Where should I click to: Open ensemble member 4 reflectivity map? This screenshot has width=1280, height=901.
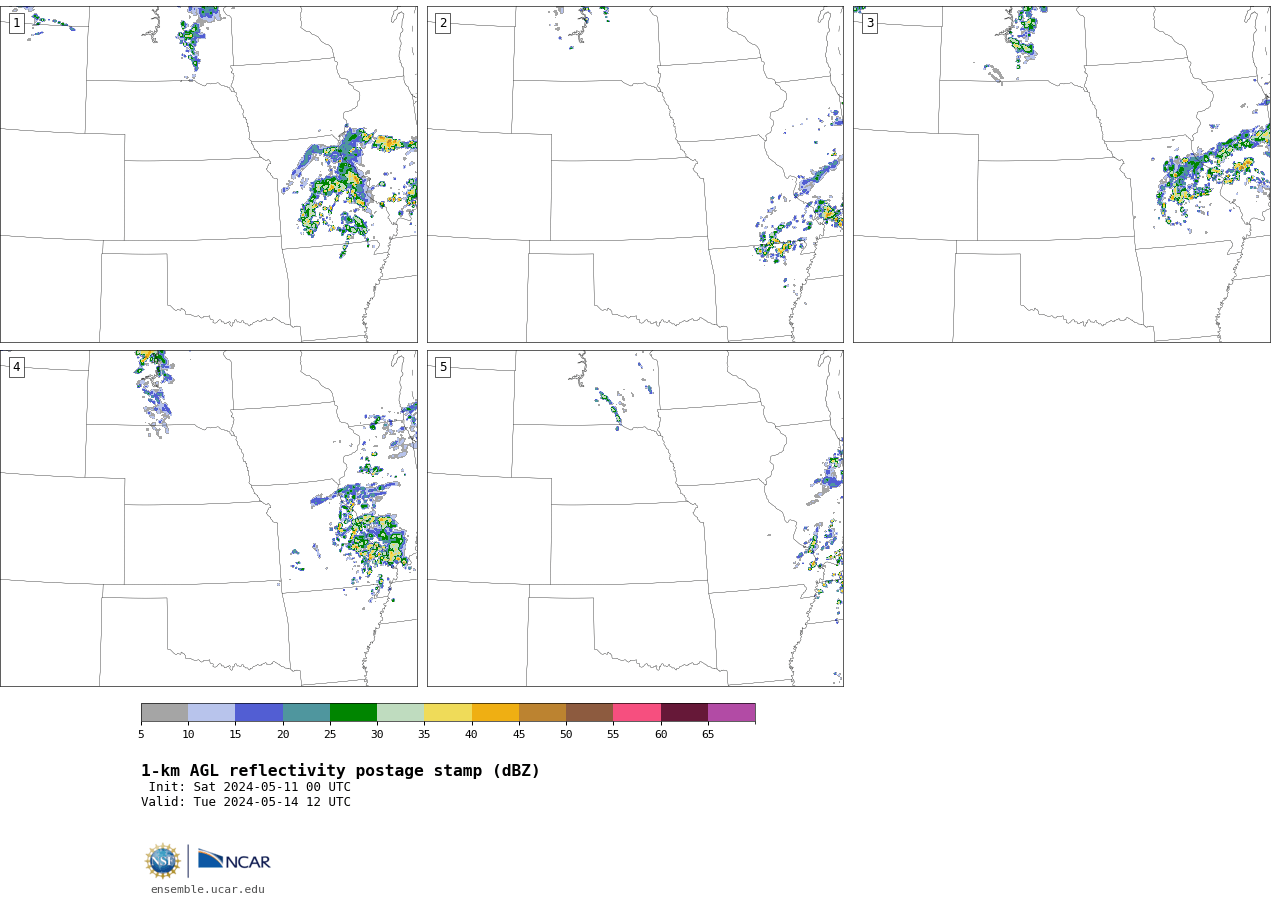click(208, 518)
